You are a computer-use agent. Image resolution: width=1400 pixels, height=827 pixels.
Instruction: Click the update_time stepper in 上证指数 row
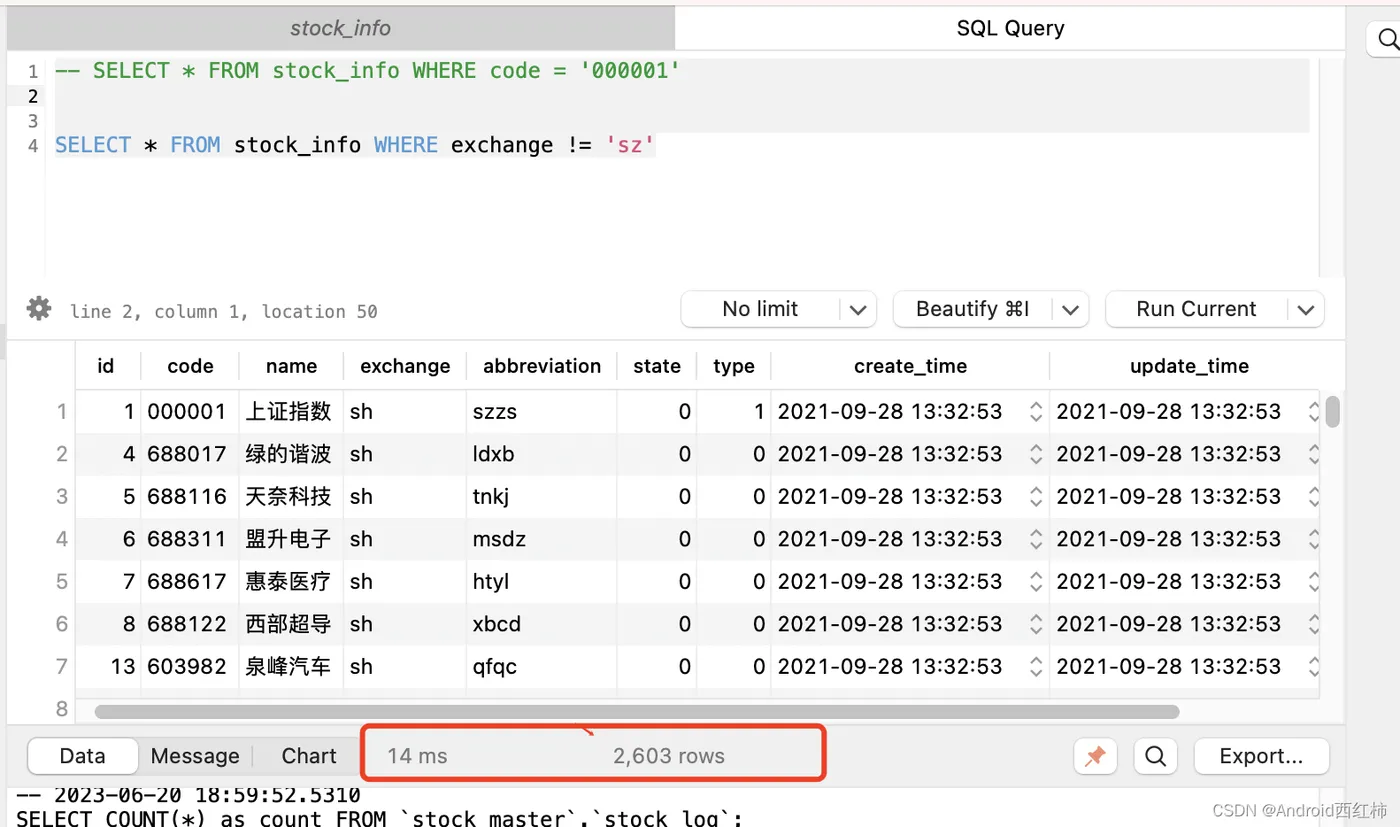click(1313, 411)
